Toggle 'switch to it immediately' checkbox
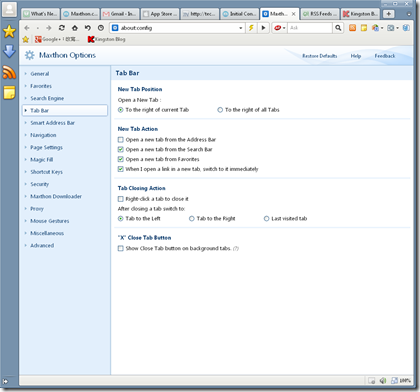Image resolution: width=420 pixels, height=392 pixels. (x=121, y=169)
